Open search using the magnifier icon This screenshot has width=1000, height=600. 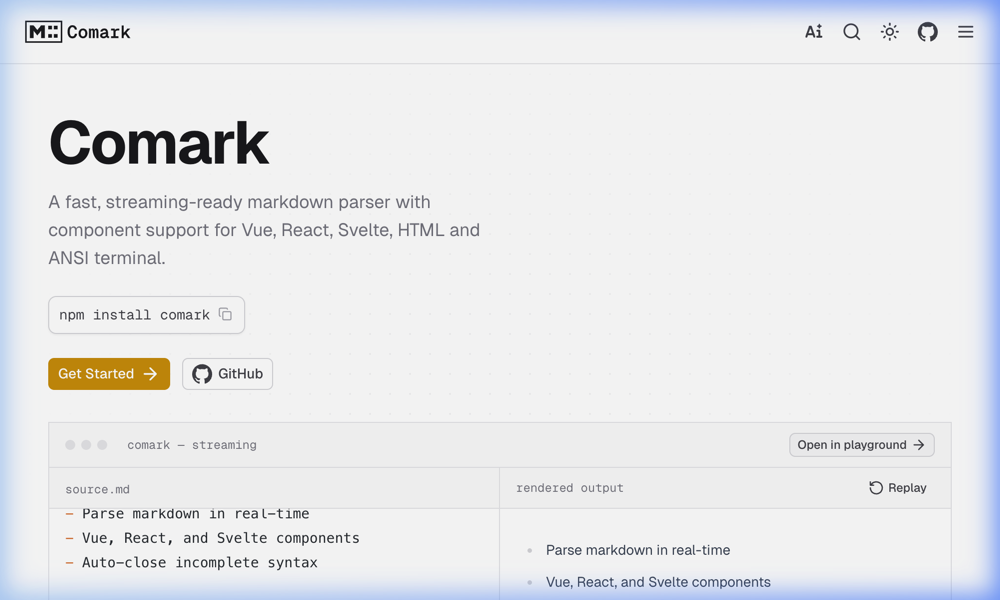tap(851, 31)
